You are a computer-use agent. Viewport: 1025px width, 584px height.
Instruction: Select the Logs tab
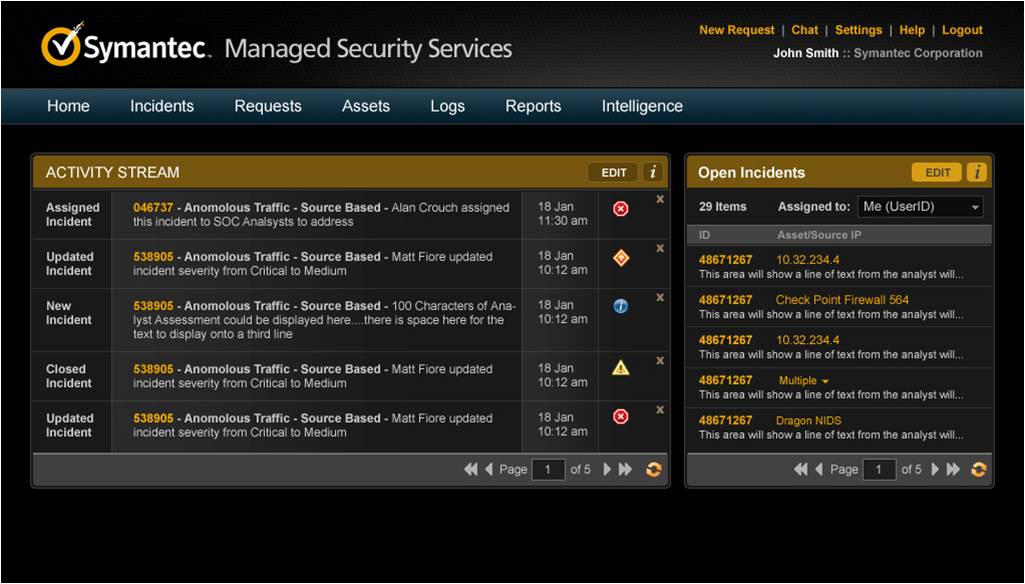click(x=448, y=107)
